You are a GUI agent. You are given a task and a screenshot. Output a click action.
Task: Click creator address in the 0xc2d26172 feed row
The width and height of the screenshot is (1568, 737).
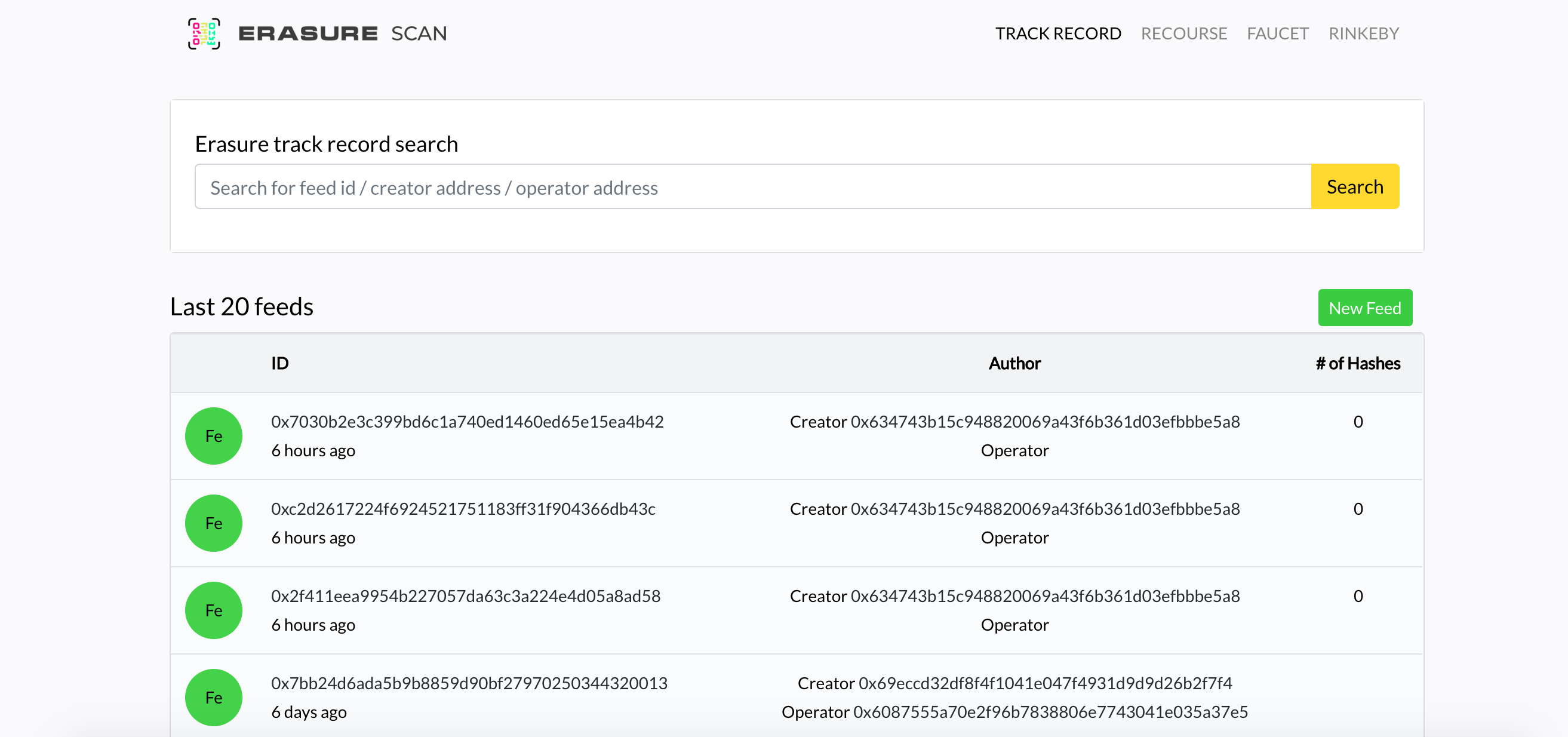coord(1045,509)
